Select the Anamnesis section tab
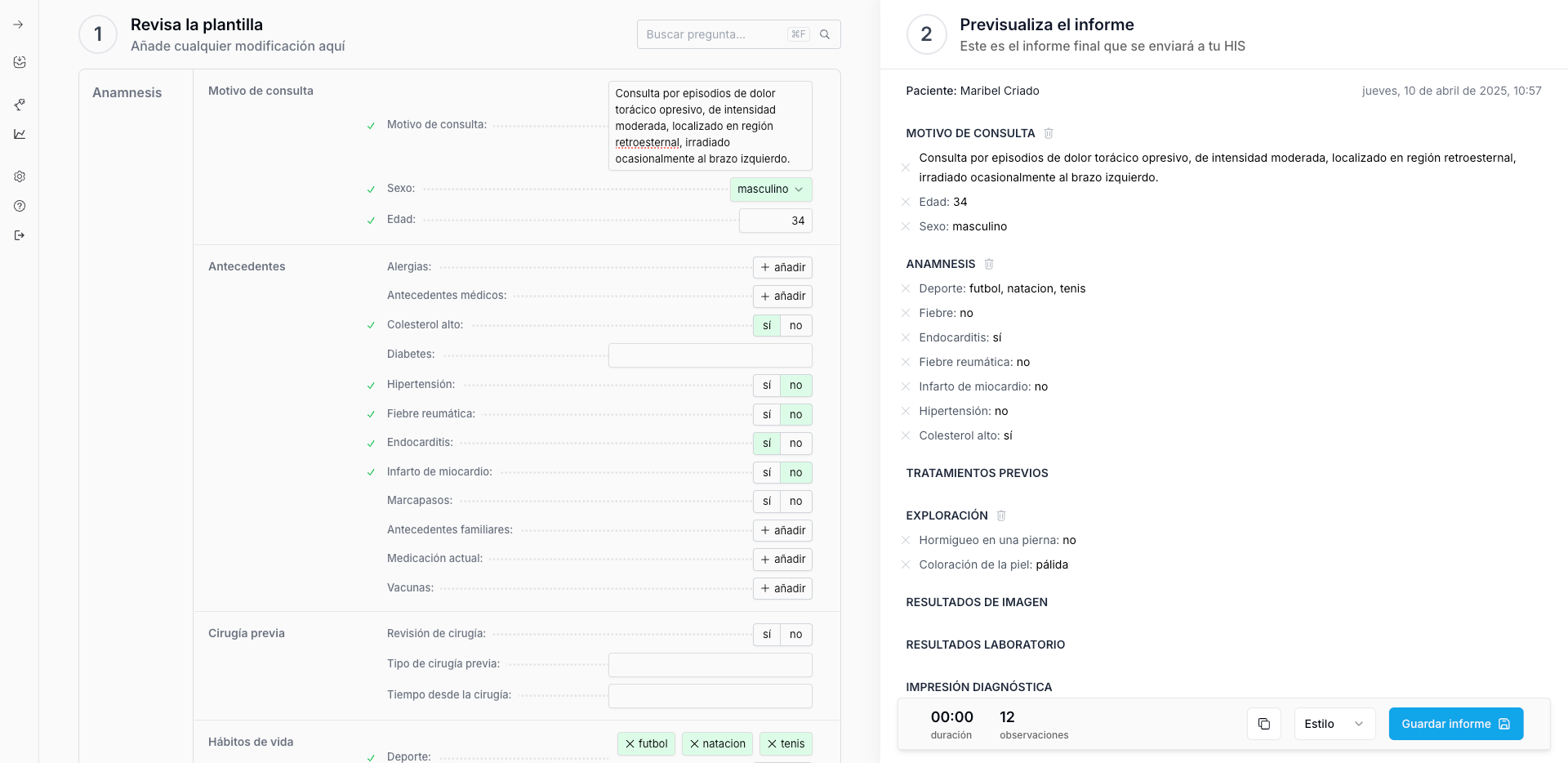 (x=127, y=93)
